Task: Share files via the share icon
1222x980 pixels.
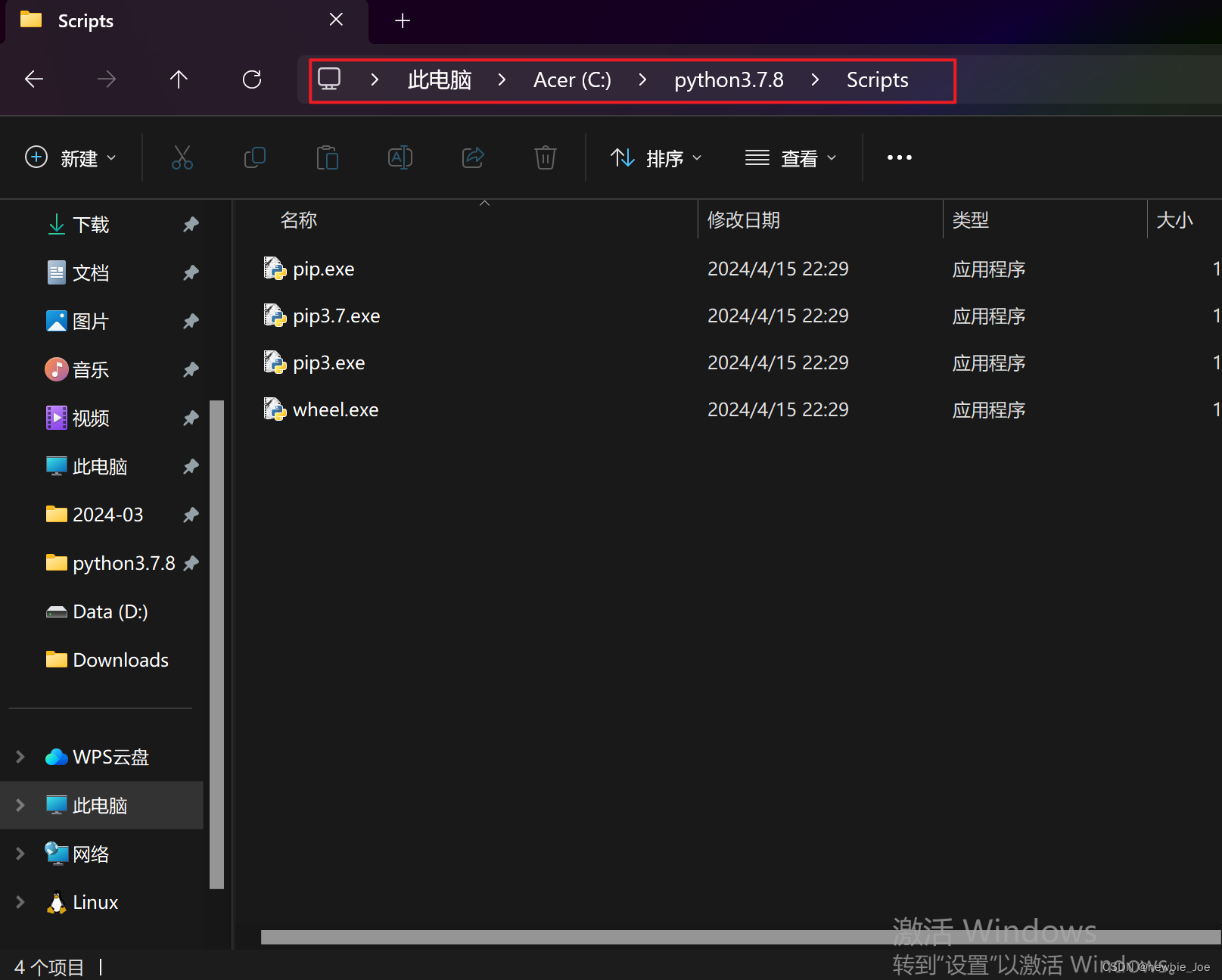Action: pos(473,157)
